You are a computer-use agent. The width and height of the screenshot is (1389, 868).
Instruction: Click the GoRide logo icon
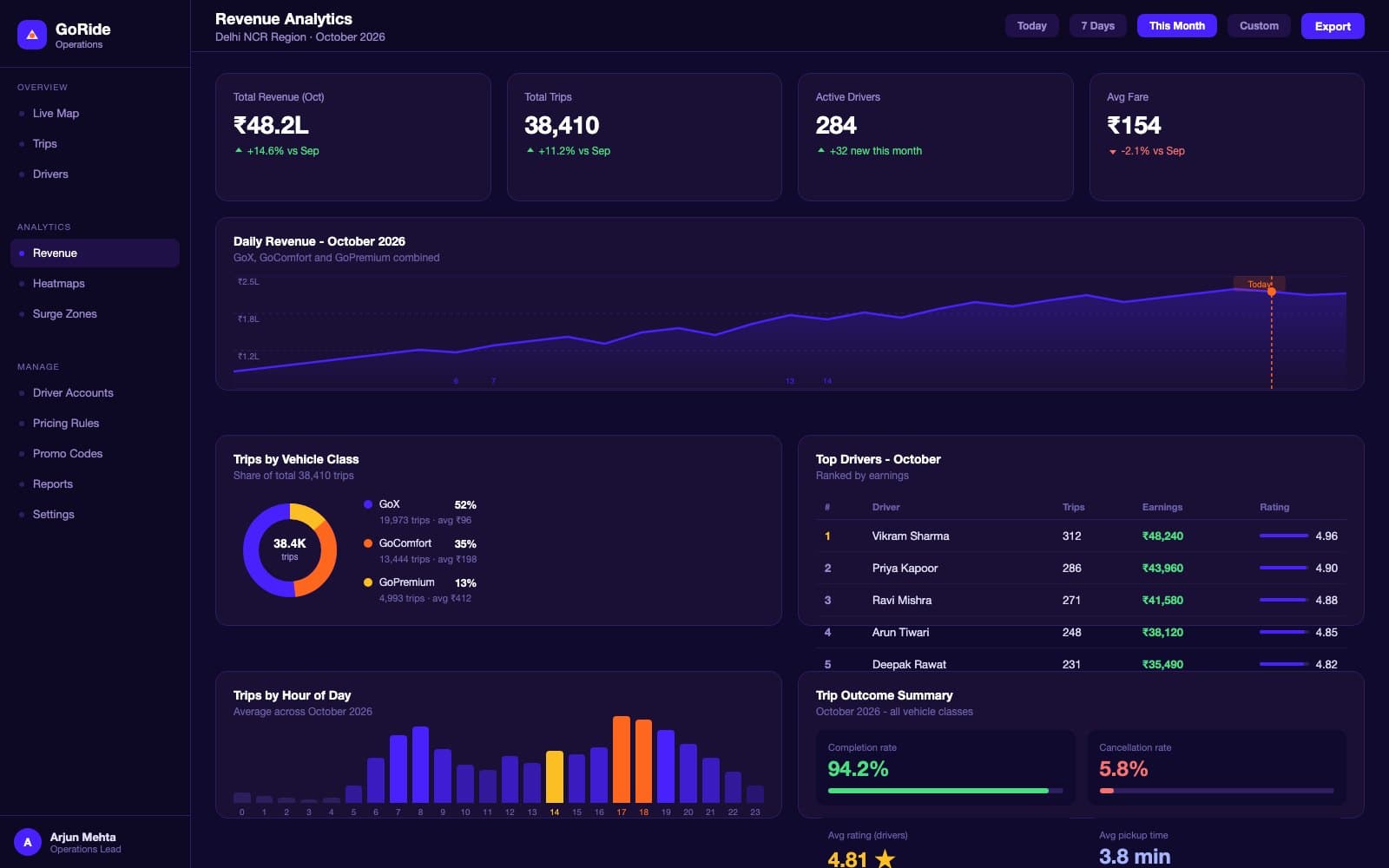coord(32,35)
